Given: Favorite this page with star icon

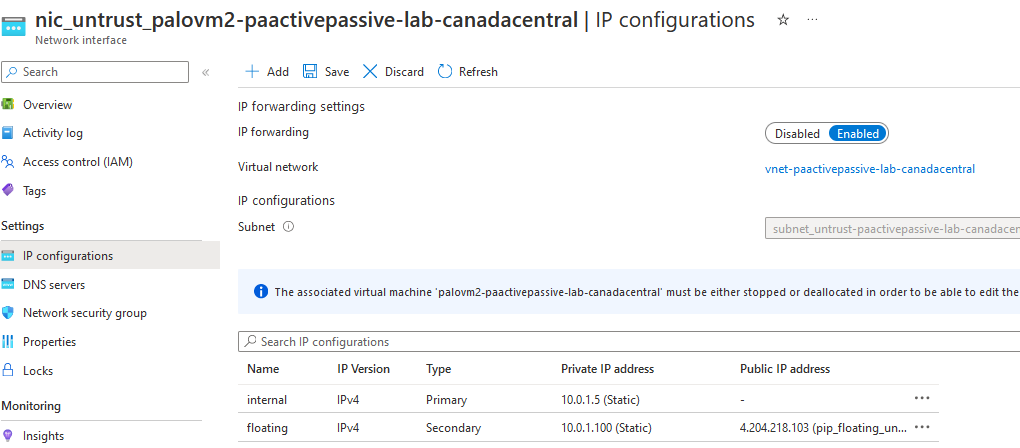Looking at the screenshot, I should (783, 20).
